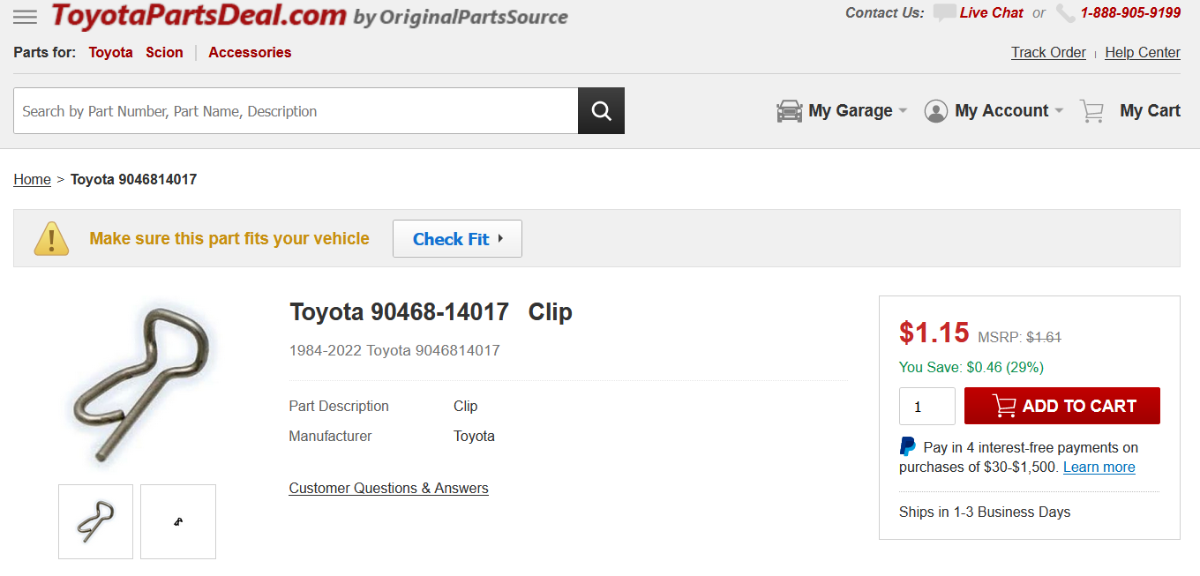Open the shopping cart icon
Screen dimensions: 1200x576
tap(1092, 111)
